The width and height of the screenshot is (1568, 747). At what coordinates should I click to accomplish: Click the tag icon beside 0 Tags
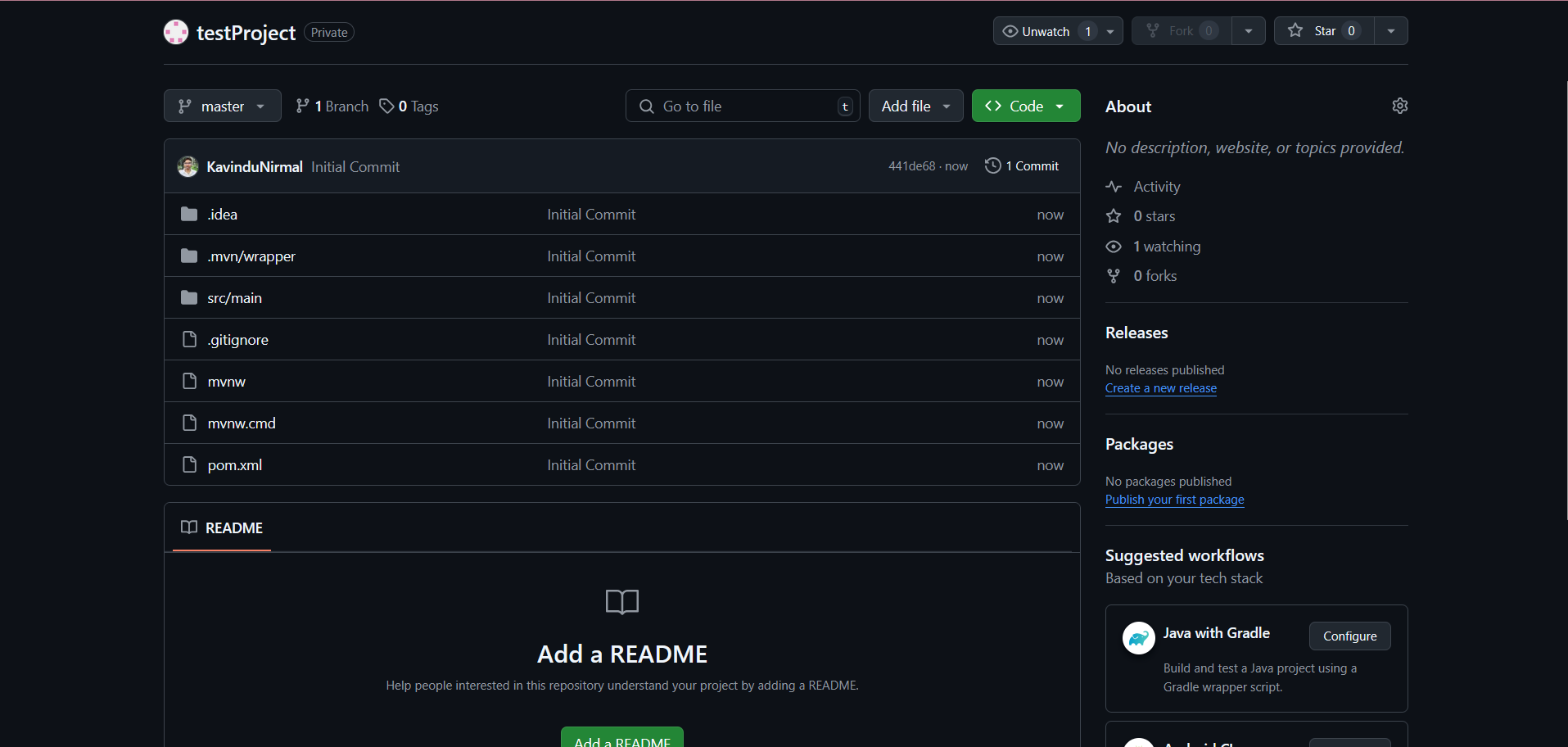coord(386,106)
